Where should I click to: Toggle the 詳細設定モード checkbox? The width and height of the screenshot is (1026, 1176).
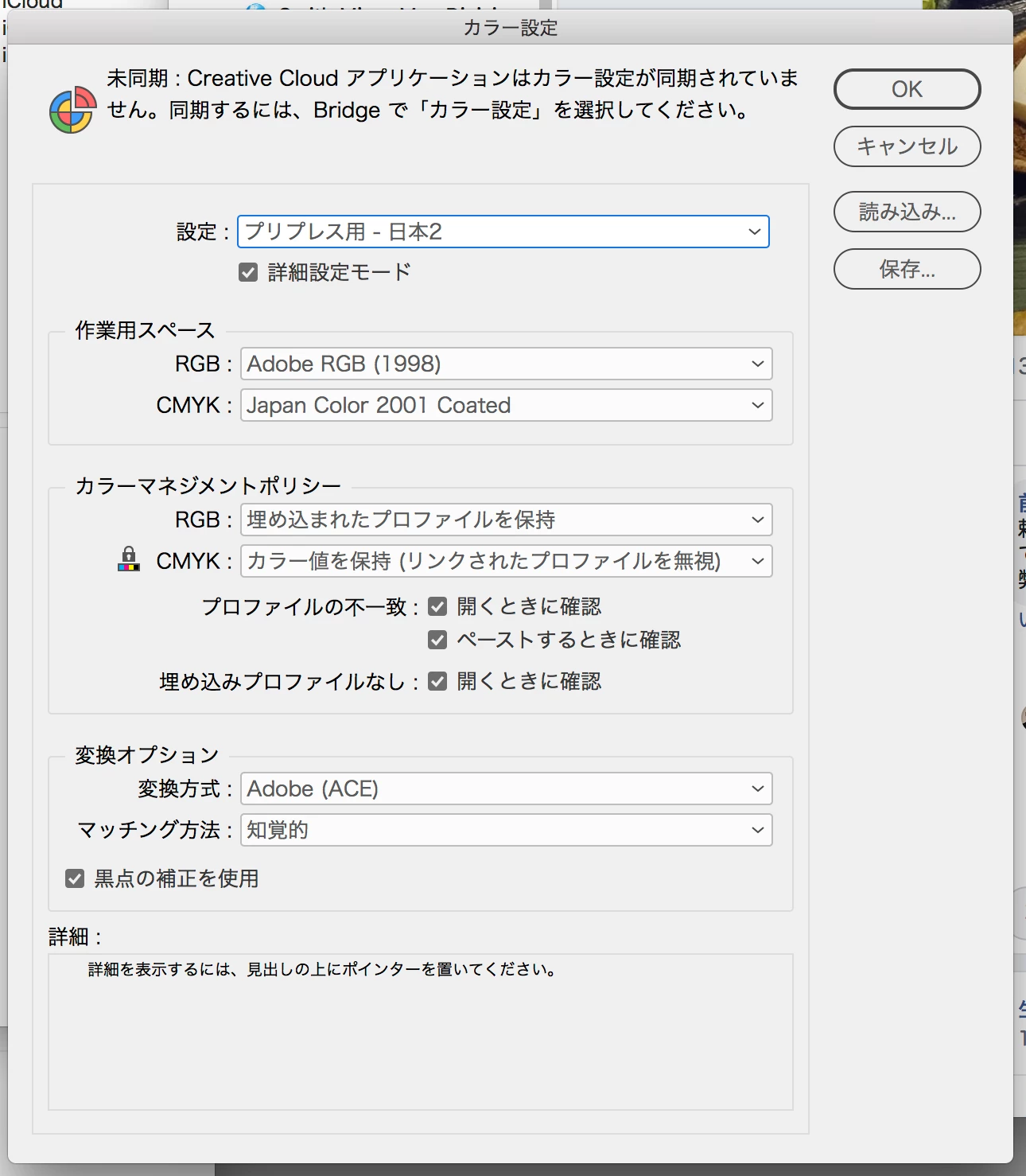pyautogui.click(x=248, y=273)
